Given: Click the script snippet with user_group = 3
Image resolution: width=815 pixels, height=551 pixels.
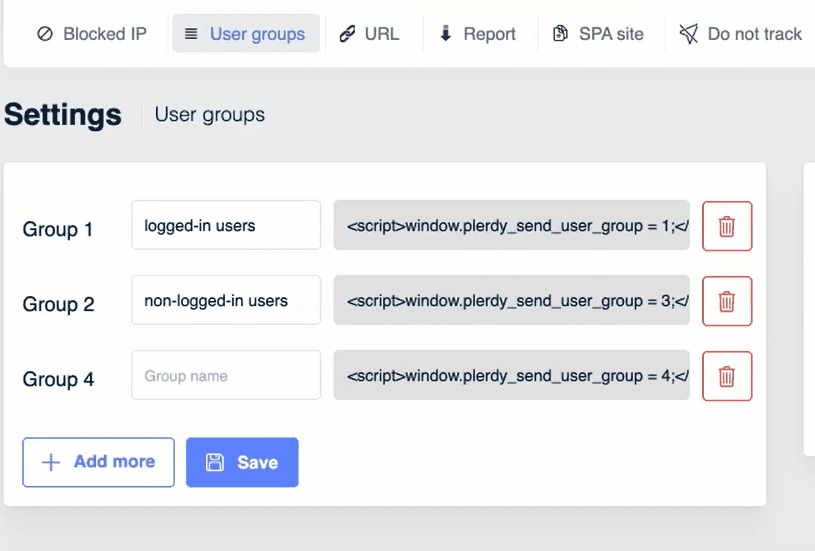Looking at the screenshot, I should pos(511,301).
